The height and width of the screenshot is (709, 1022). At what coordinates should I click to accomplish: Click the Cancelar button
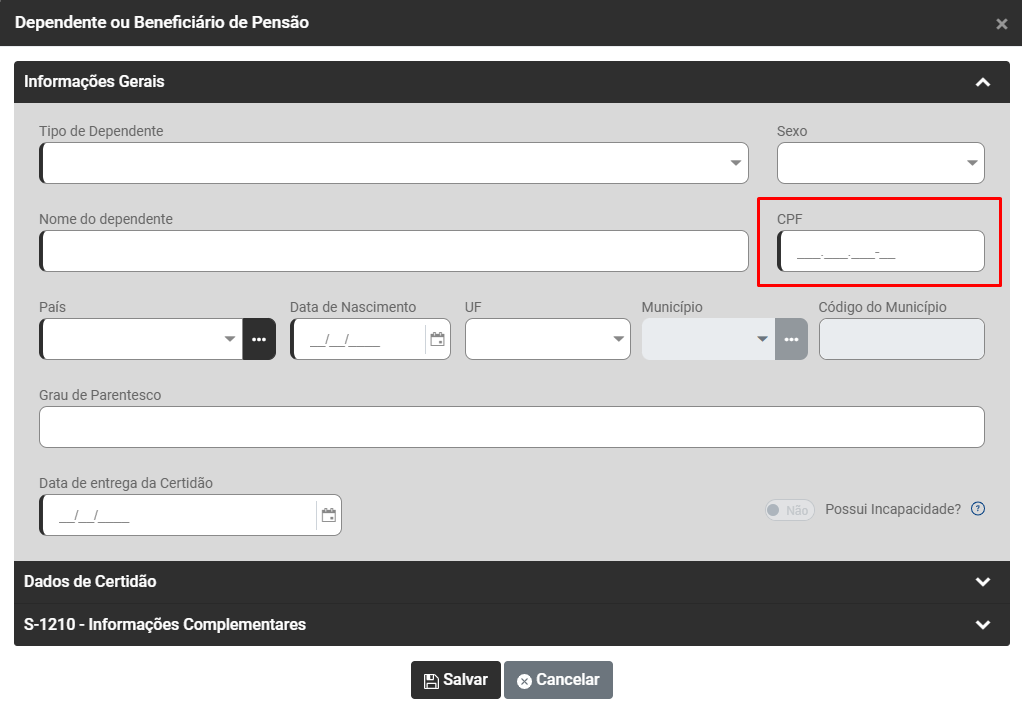[558, 680]
